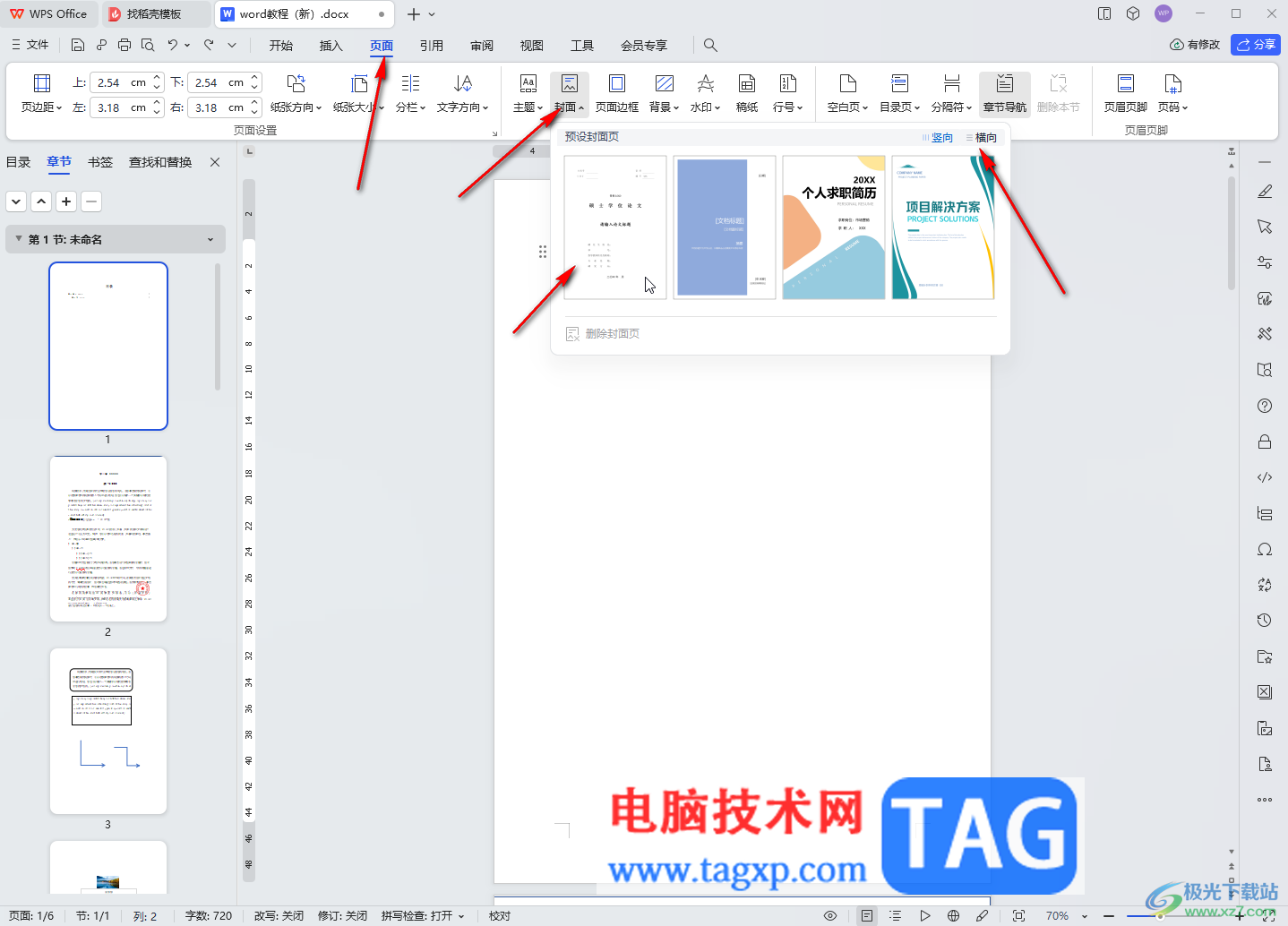Open the 页面边框 page border tool
The image size is (1288, 926).
(x=617, y=93)
